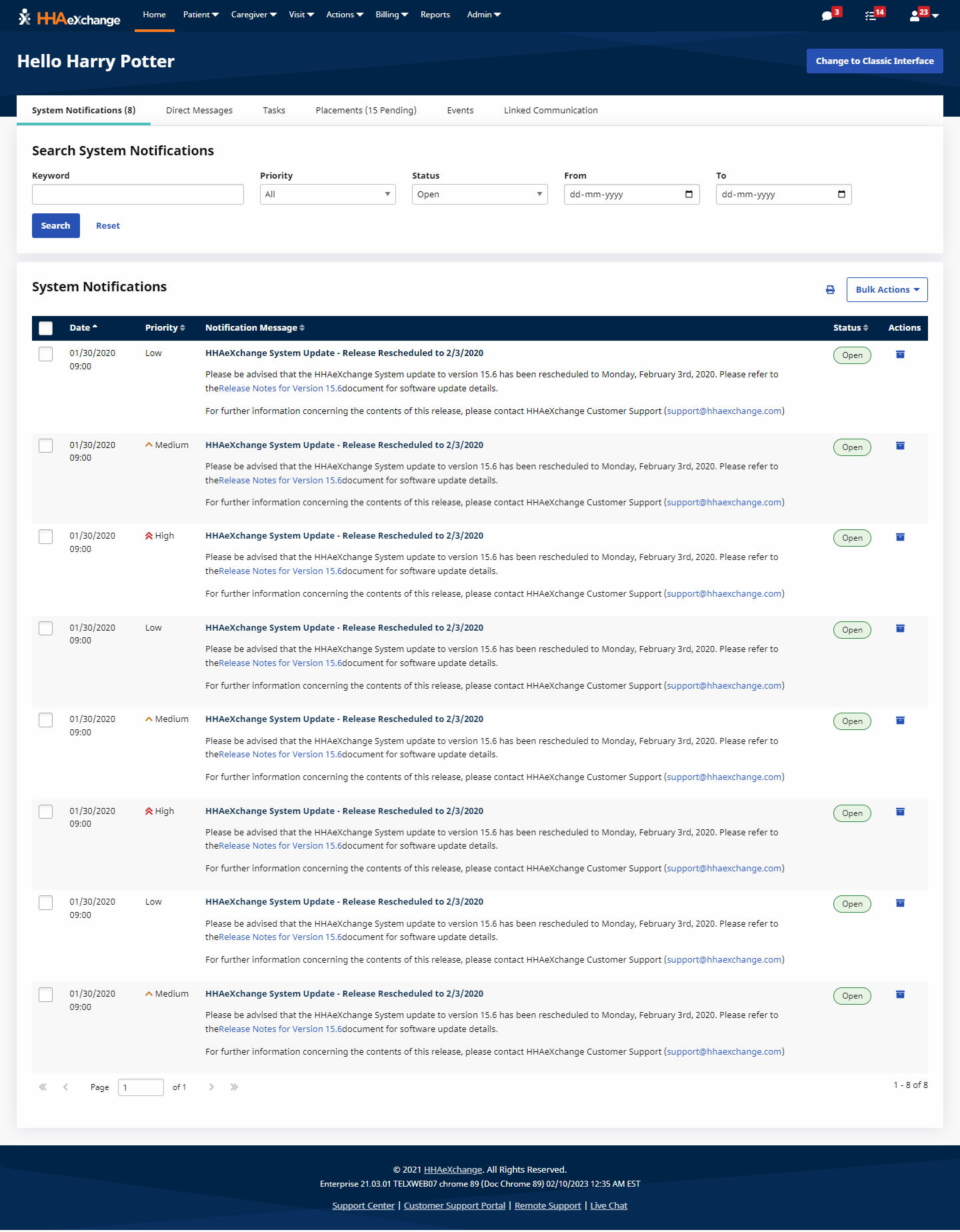960x1232 pixels.
Task: Select all notifications header checkbox
Action: coord(45,328)
